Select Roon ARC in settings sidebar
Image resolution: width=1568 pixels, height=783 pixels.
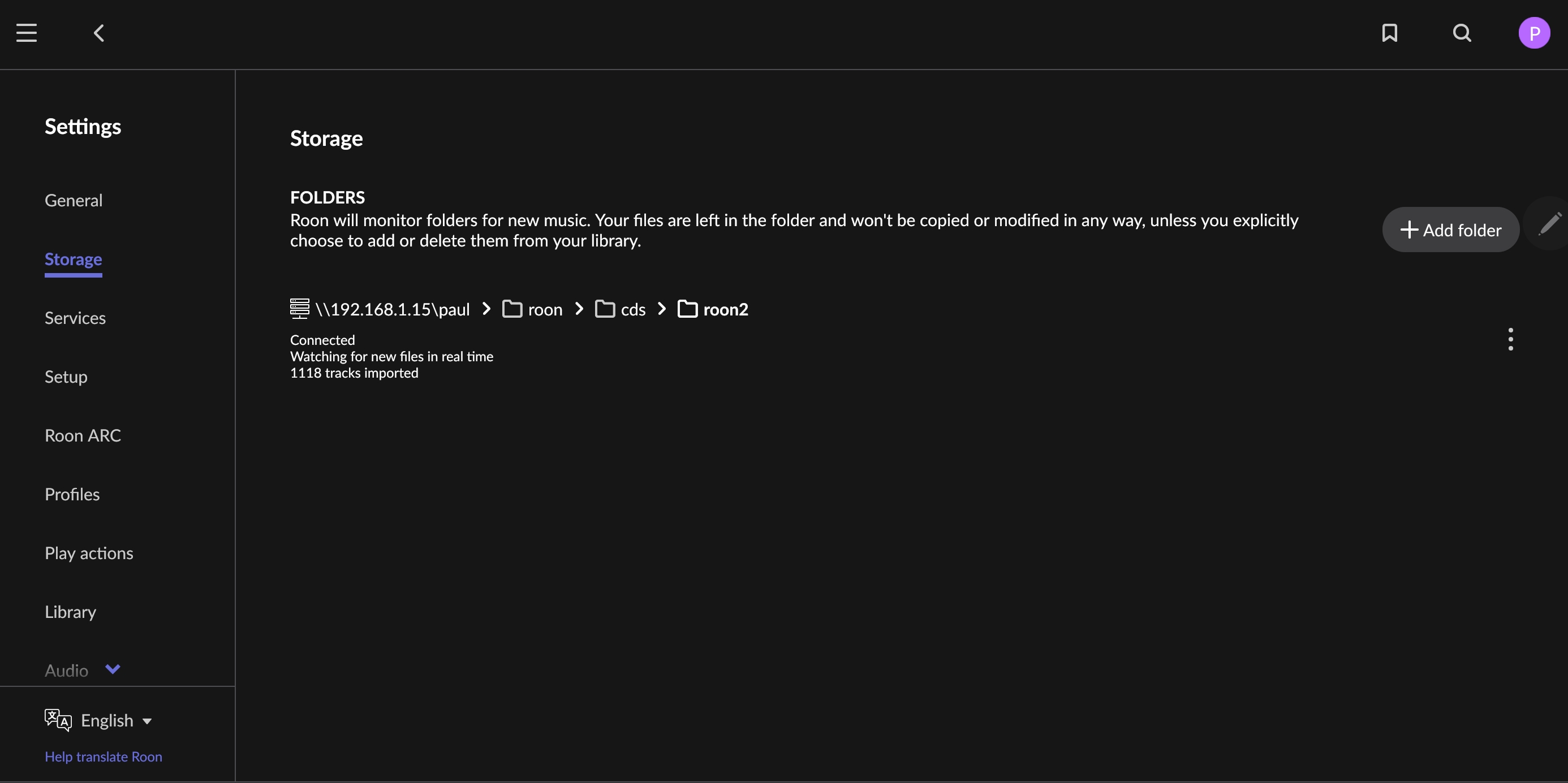click(83, 435)
